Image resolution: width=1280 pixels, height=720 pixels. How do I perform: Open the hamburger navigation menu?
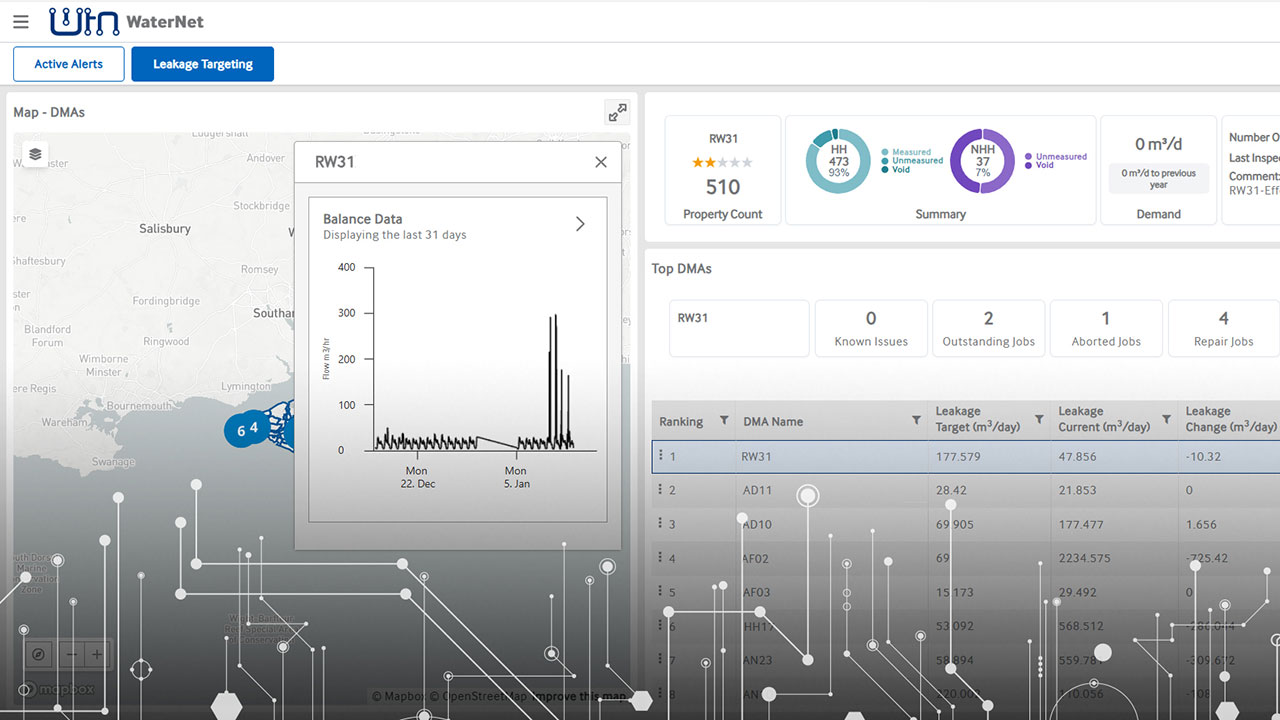click(x=21, y=21)
